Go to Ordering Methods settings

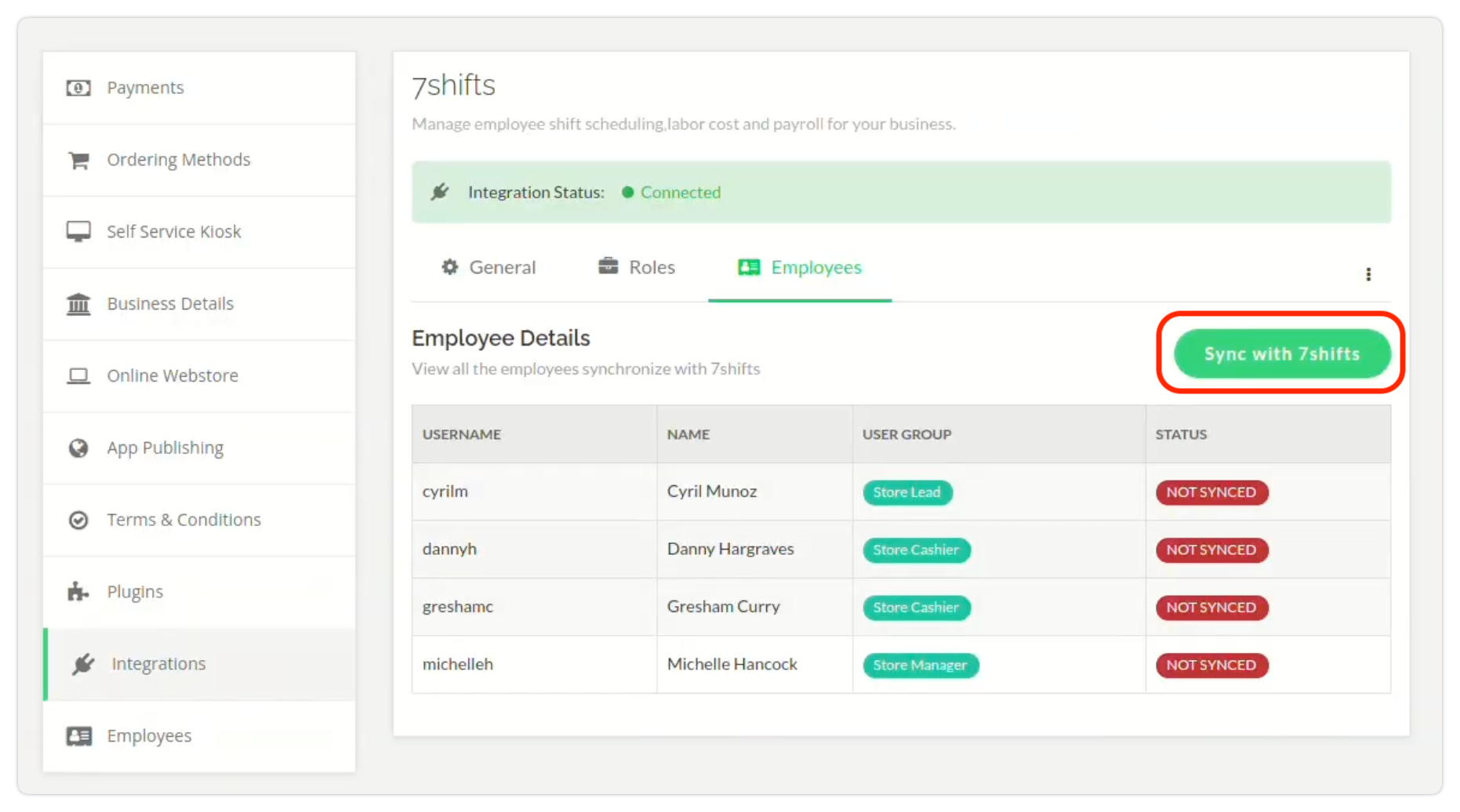click(199, 160)
